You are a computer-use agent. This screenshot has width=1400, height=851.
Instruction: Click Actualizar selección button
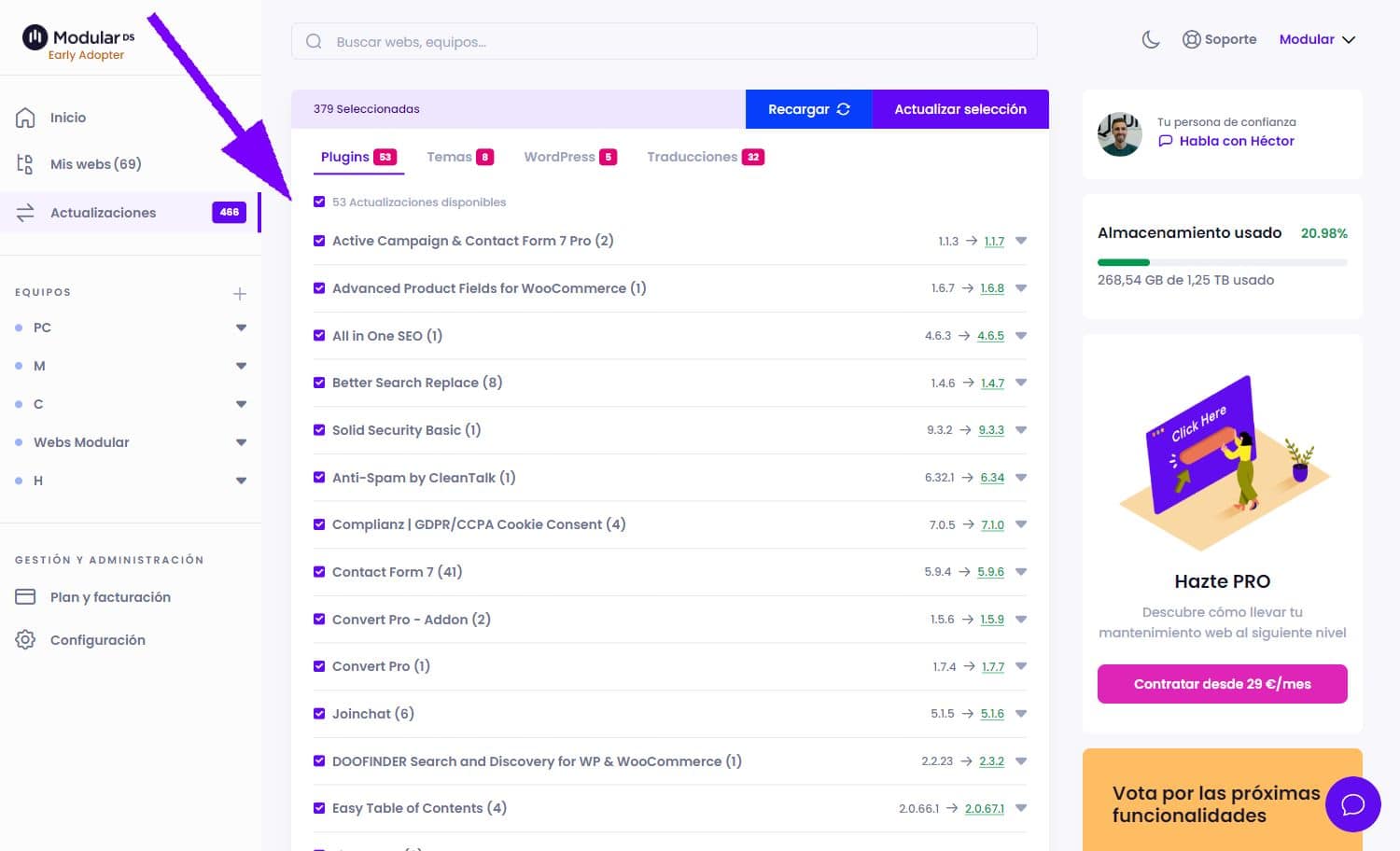point(960,109)
